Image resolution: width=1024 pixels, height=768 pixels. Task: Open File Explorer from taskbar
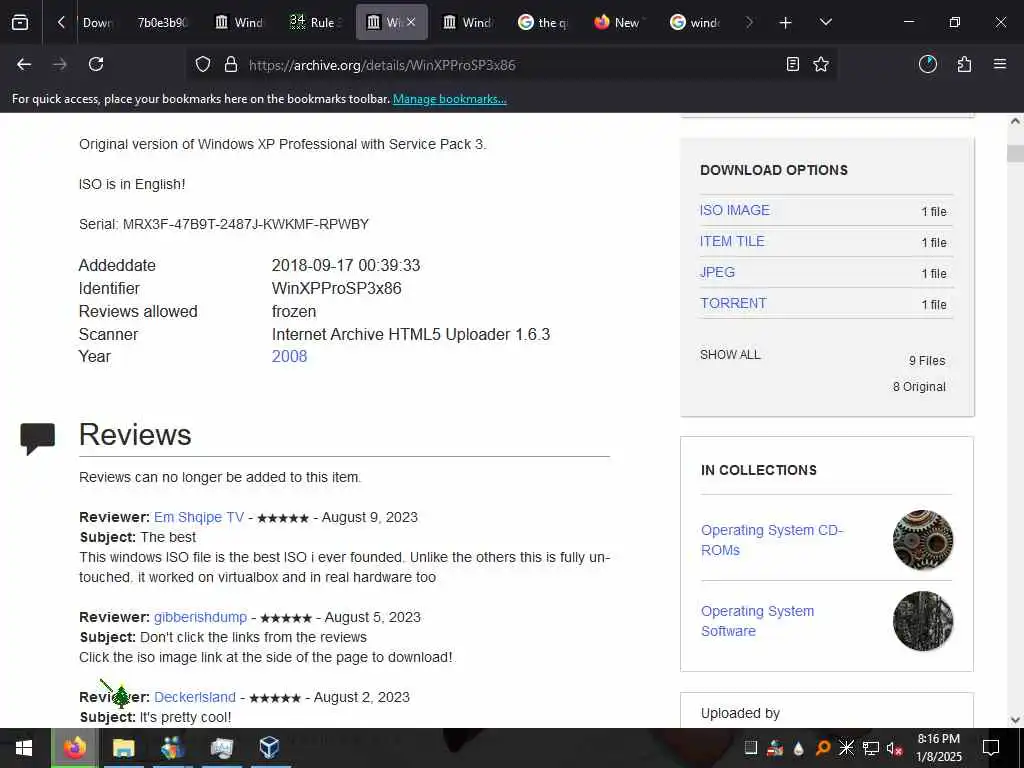(x=123, y=748)
